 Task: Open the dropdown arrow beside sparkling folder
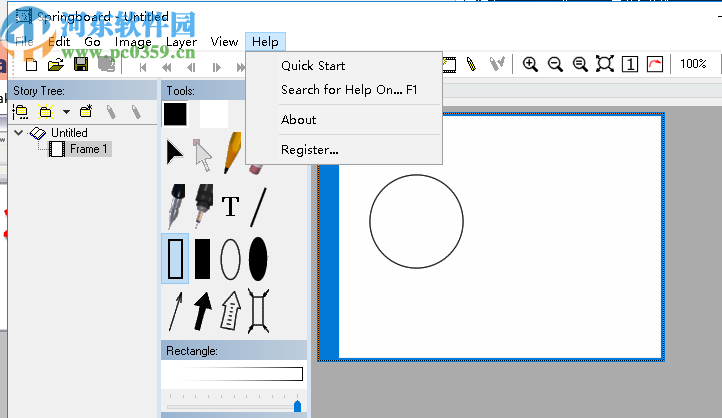tap(66, 112)
